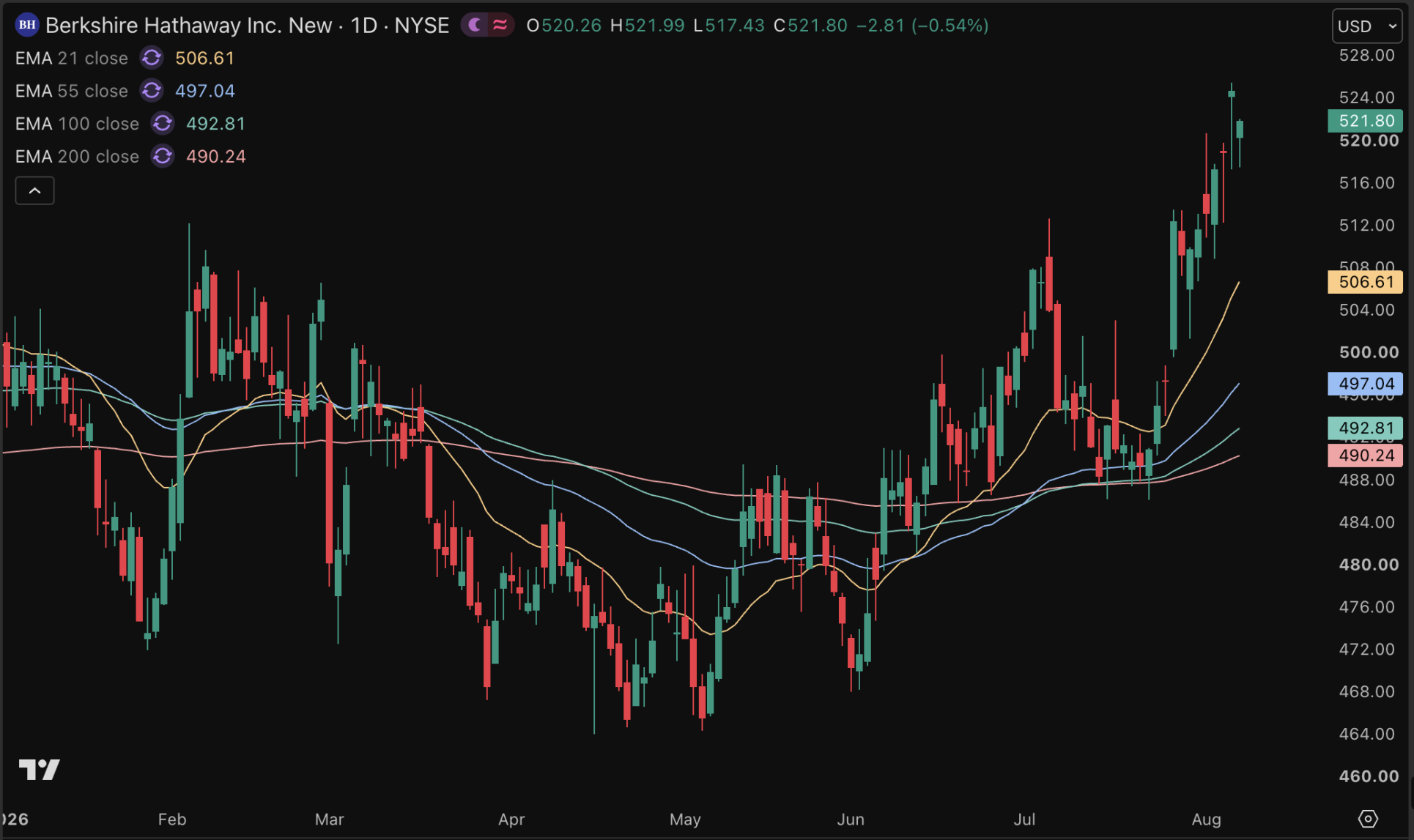This screenshot has width=1414, height=840.
Task: Collapse the indicator legend with the chevron
Action: (x=34, y=191)
